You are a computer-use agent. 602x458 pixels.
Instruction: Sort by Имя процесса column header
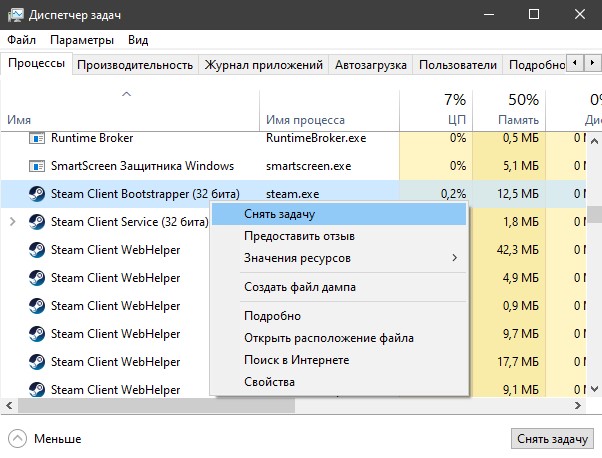(329, 111)
